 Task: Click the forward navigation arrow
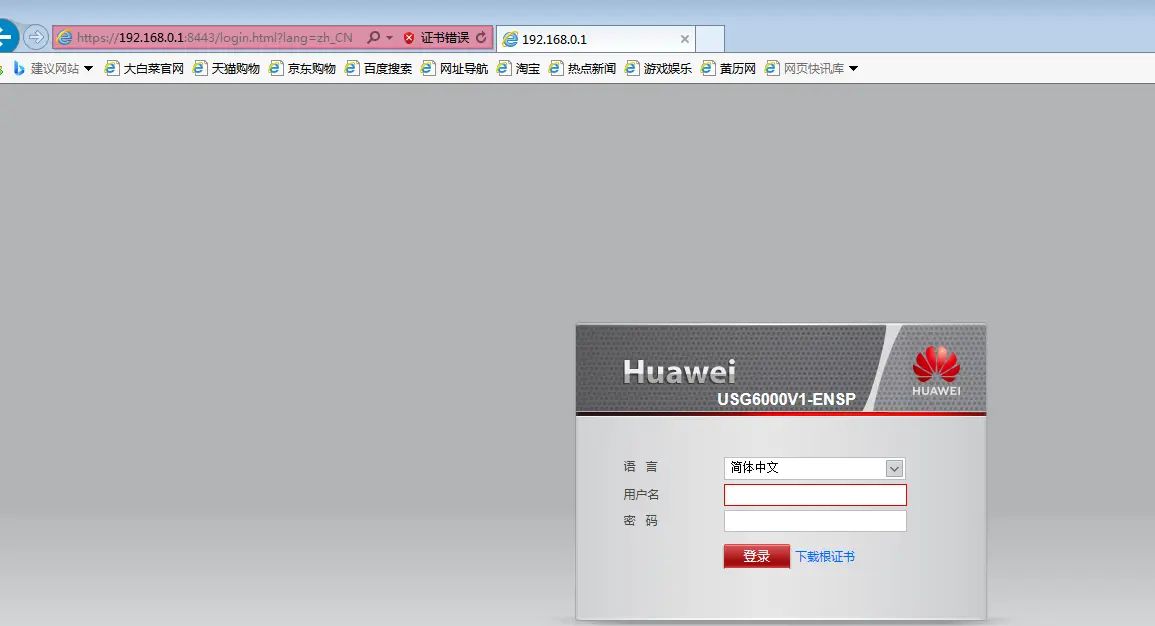(x=36, y=37)
